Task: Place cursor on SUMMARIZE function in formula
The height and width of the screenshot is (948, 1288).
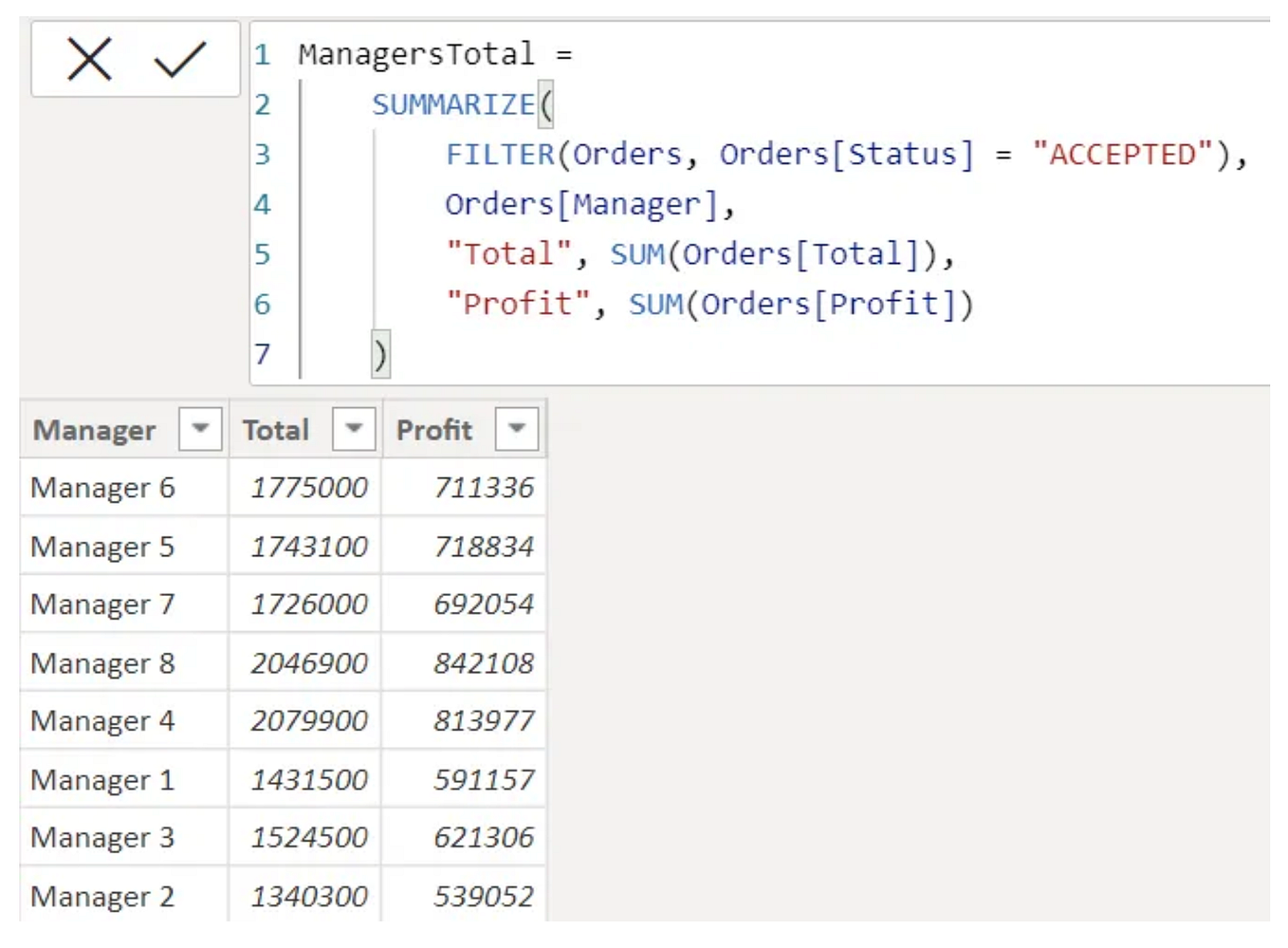Action: (453, 104)
